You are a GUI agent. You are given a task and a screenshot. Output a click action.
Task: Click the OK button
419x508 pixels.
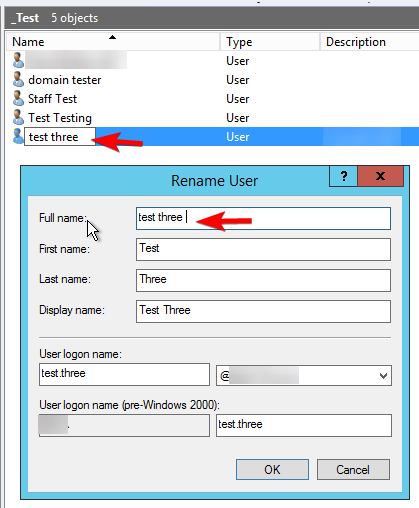click(x=272, y=470)
